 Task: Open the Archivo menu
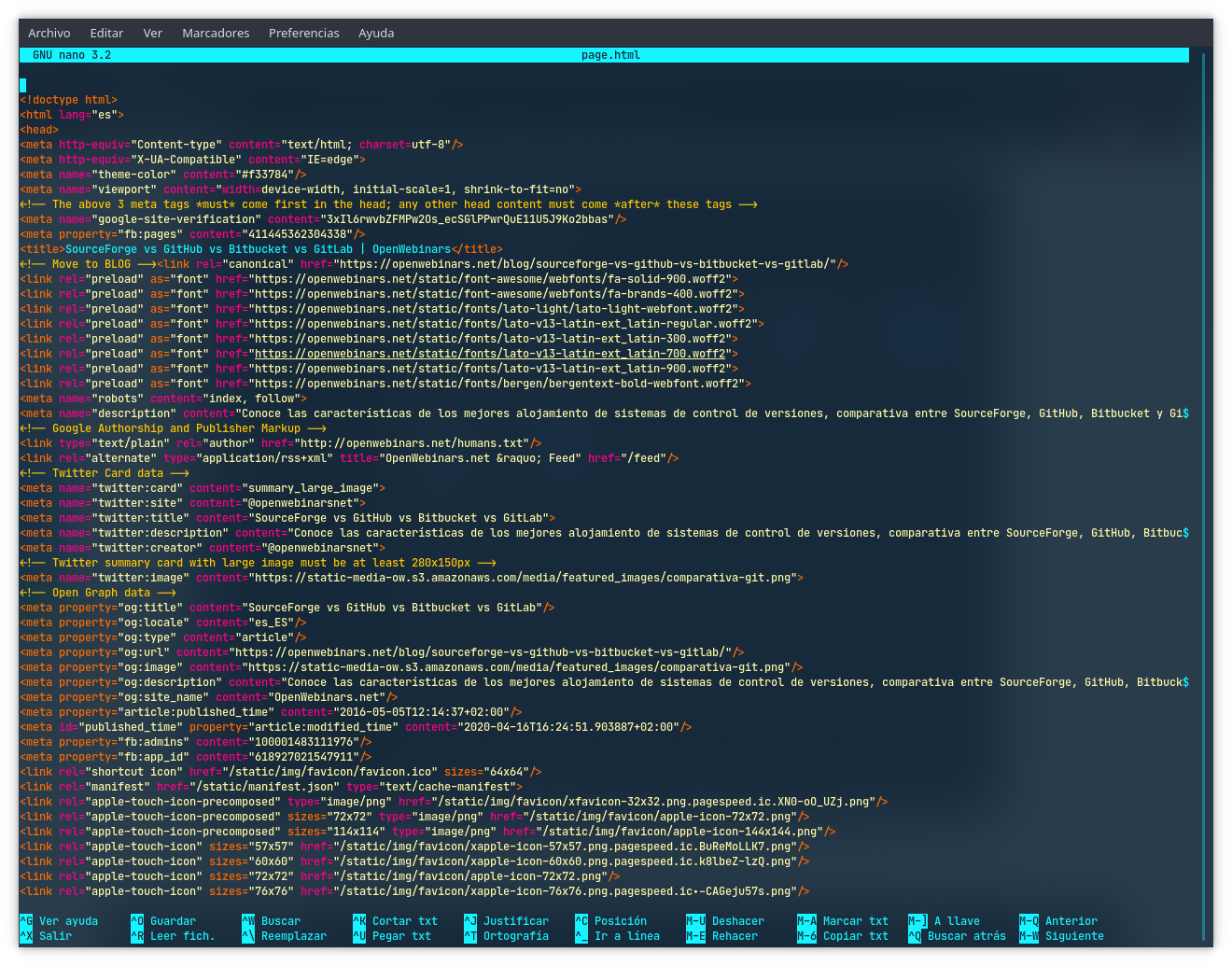click(x=49, y=33)
